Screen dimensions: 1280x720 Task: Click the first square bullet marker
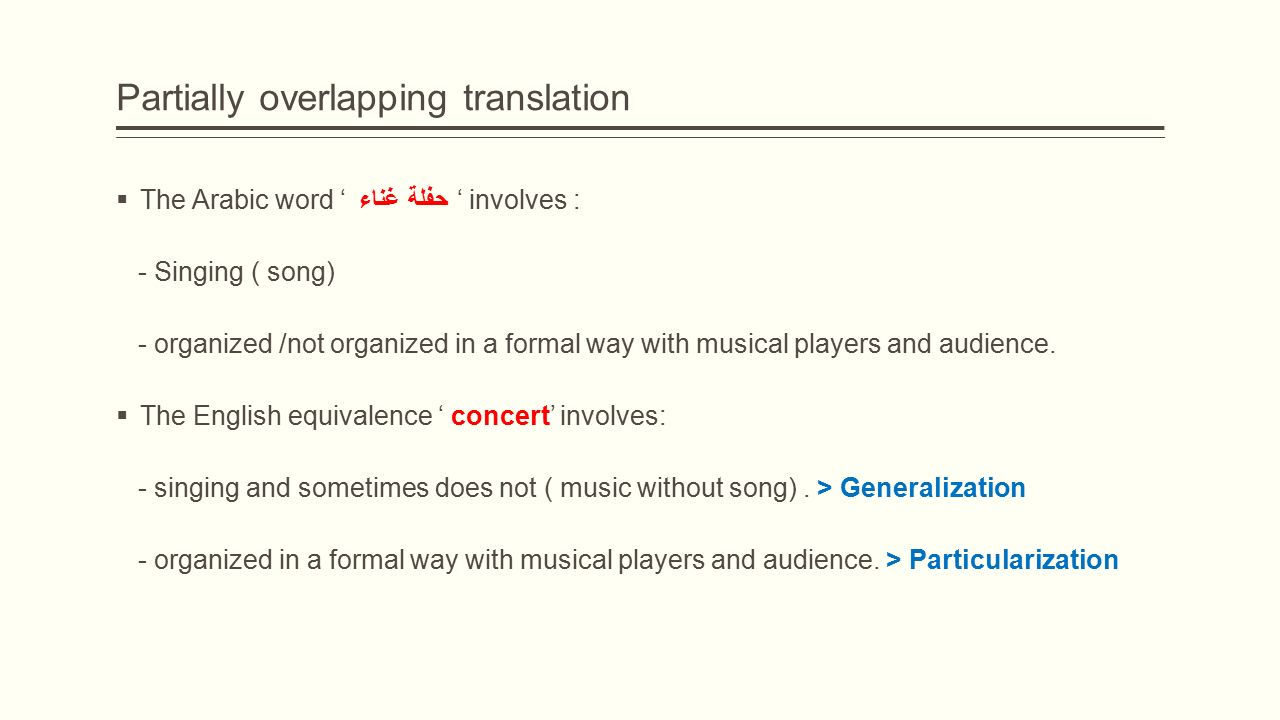pos(122,199)
